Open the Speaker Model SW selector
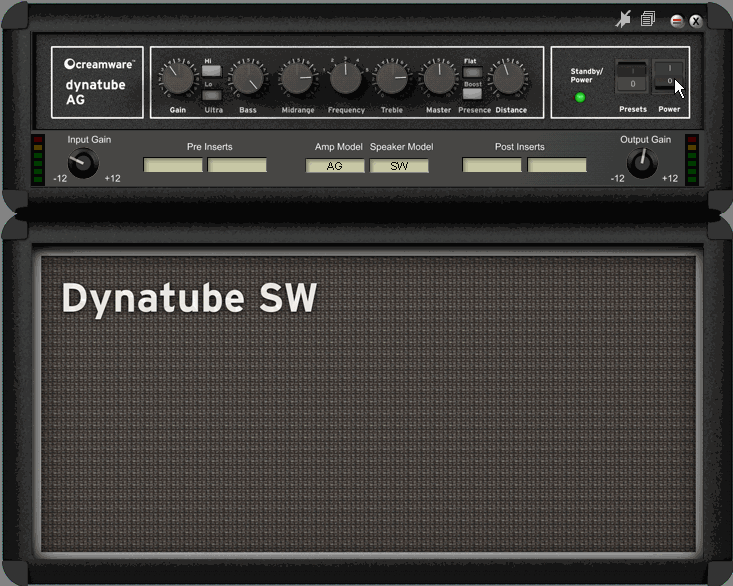The height and width of the screenshot is (586, 733). coord(399,166)
